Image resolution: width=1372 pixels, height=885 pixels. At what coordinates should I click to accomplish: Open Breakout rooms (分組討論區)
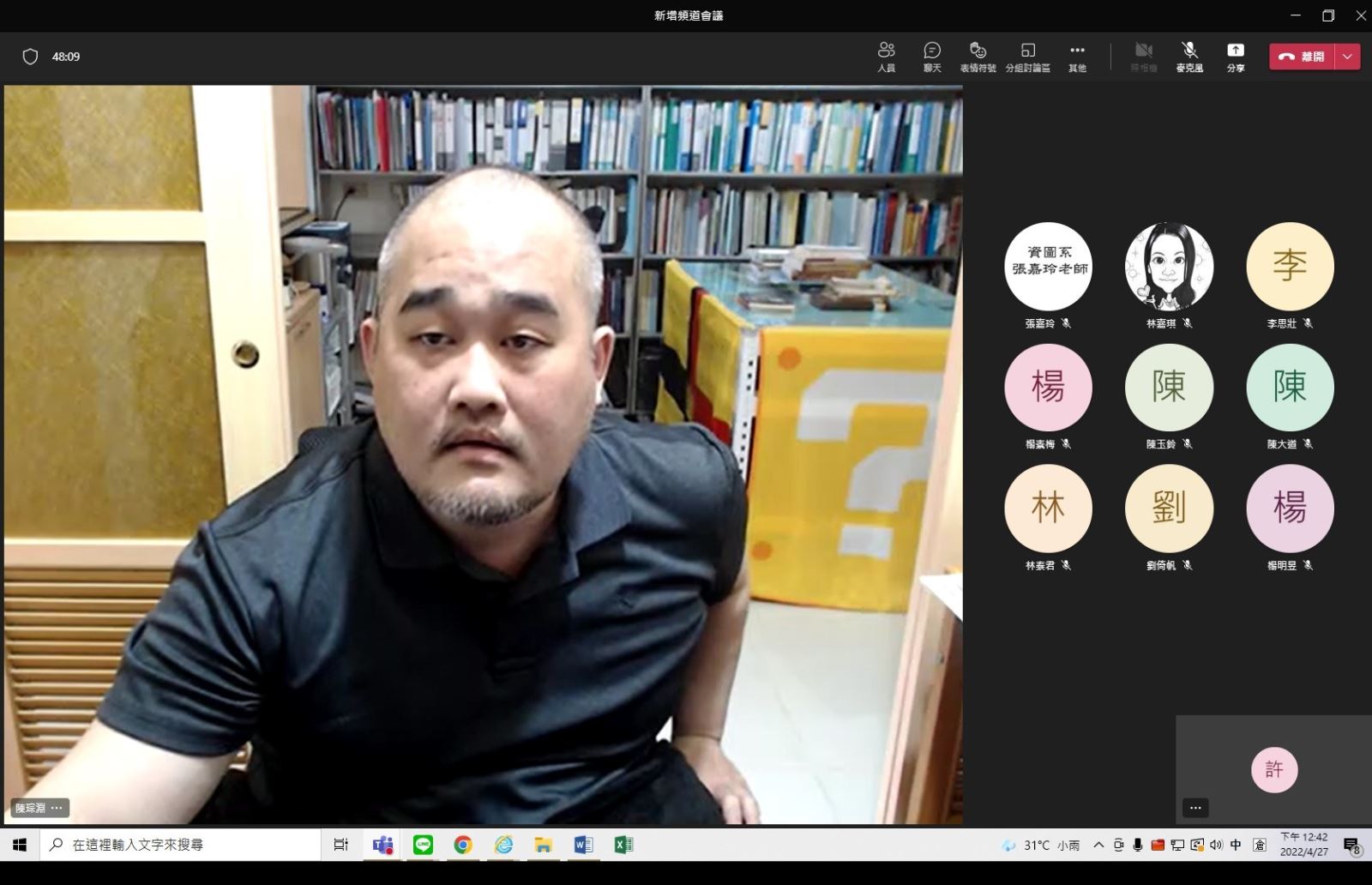coord(1027,57)
